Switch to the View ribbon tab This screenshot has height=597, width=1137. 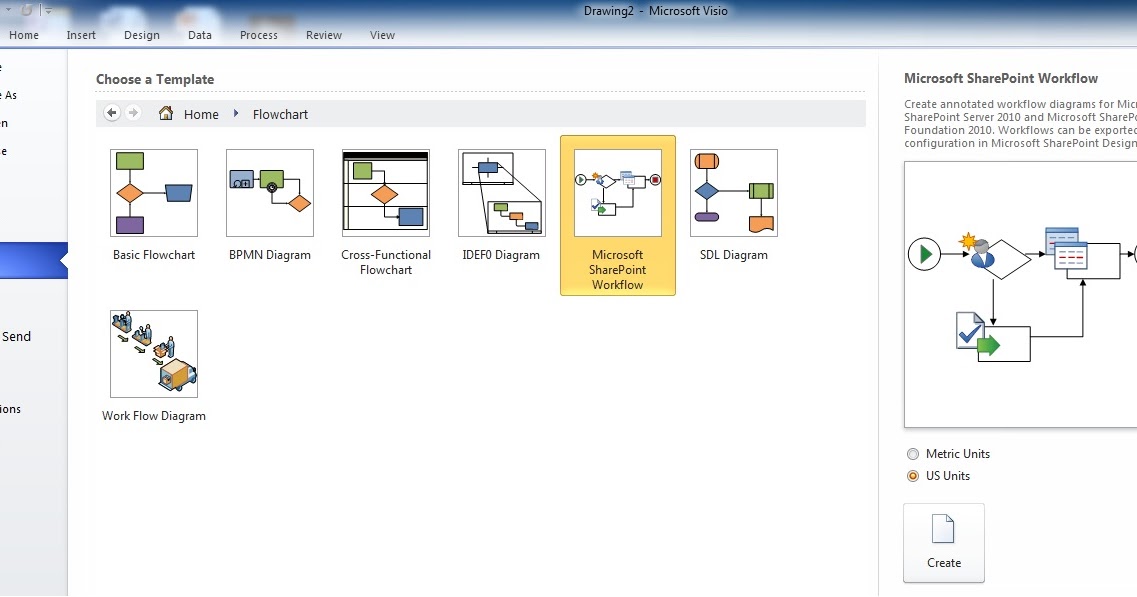(x=382, y=35)
